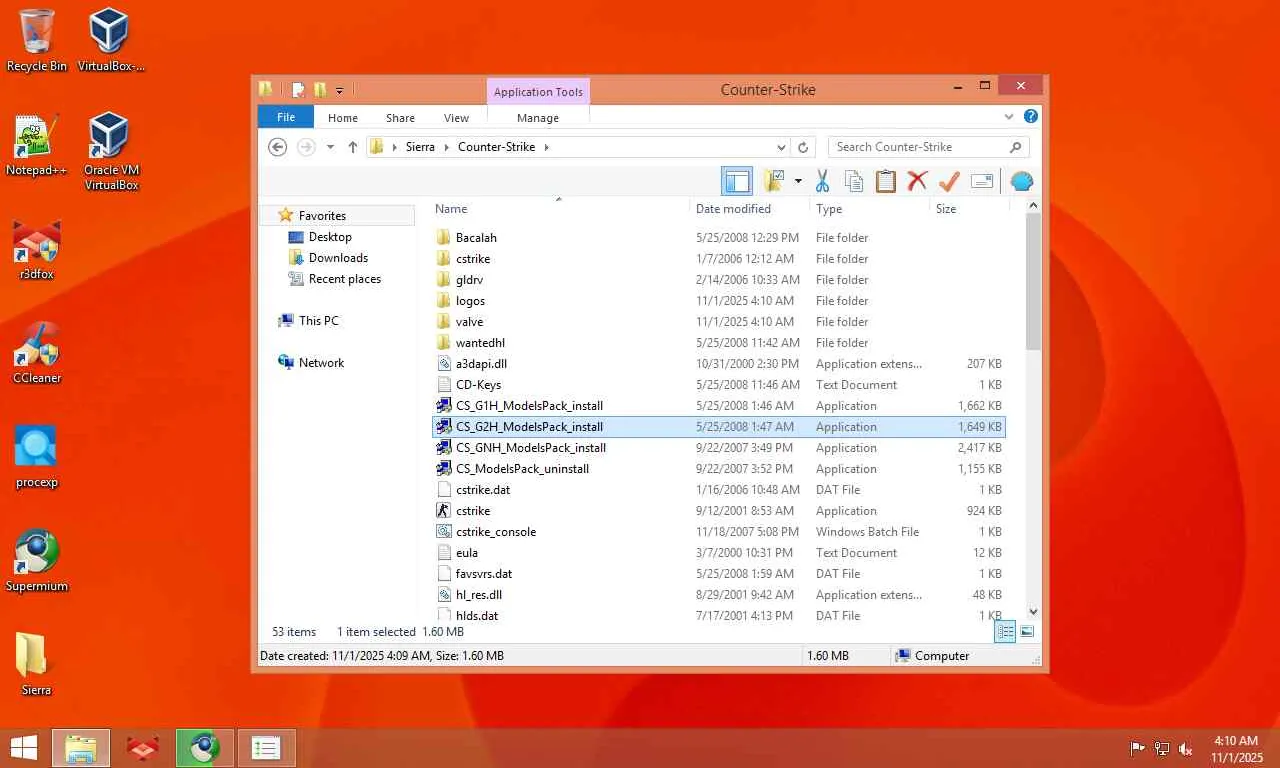Delete selected file with red X icon
Screen dimensions: 1280x768
coord(917,181)
